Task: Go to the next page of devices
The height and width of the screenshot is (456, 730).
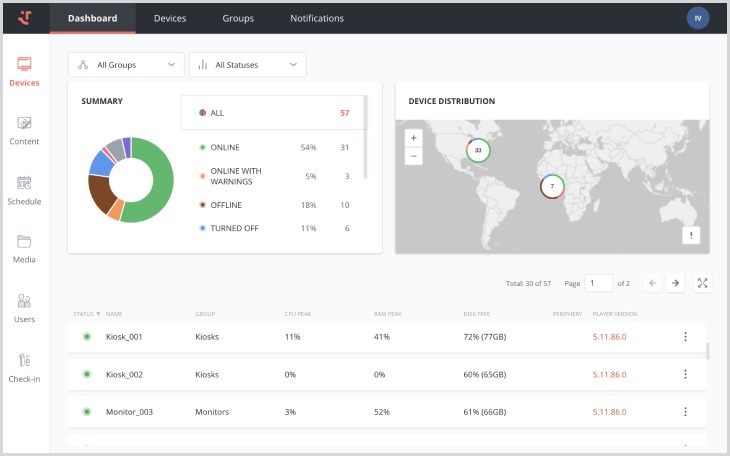Action: click(x=676, y=283)
